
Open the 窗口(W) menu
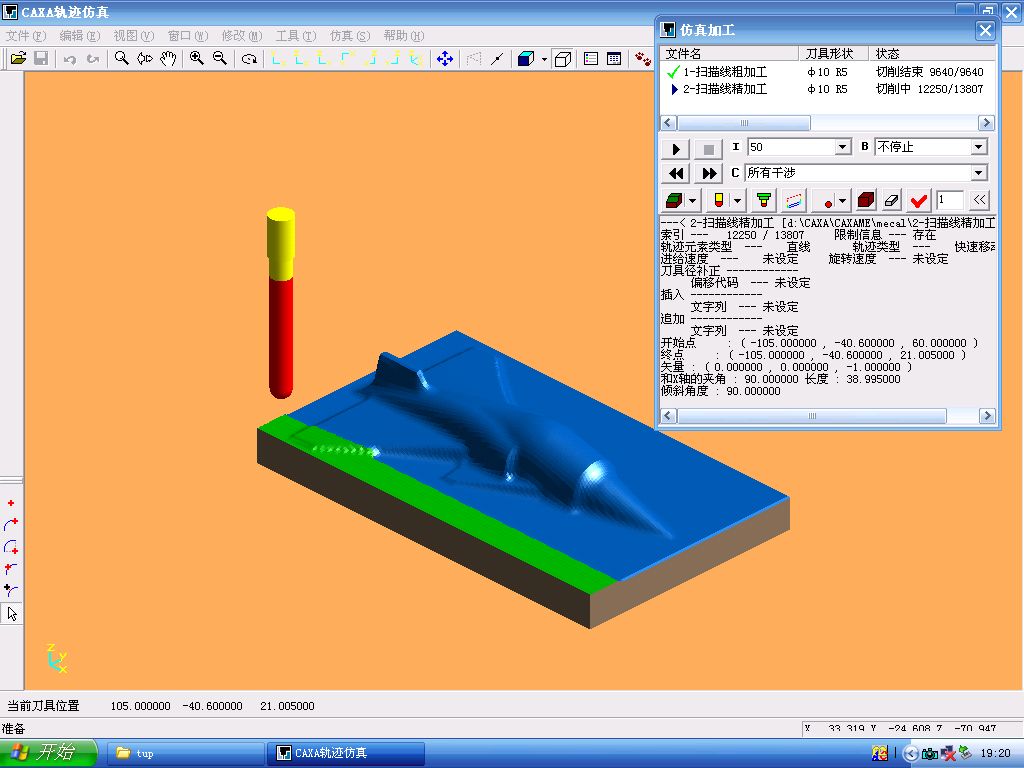point(188,36)
